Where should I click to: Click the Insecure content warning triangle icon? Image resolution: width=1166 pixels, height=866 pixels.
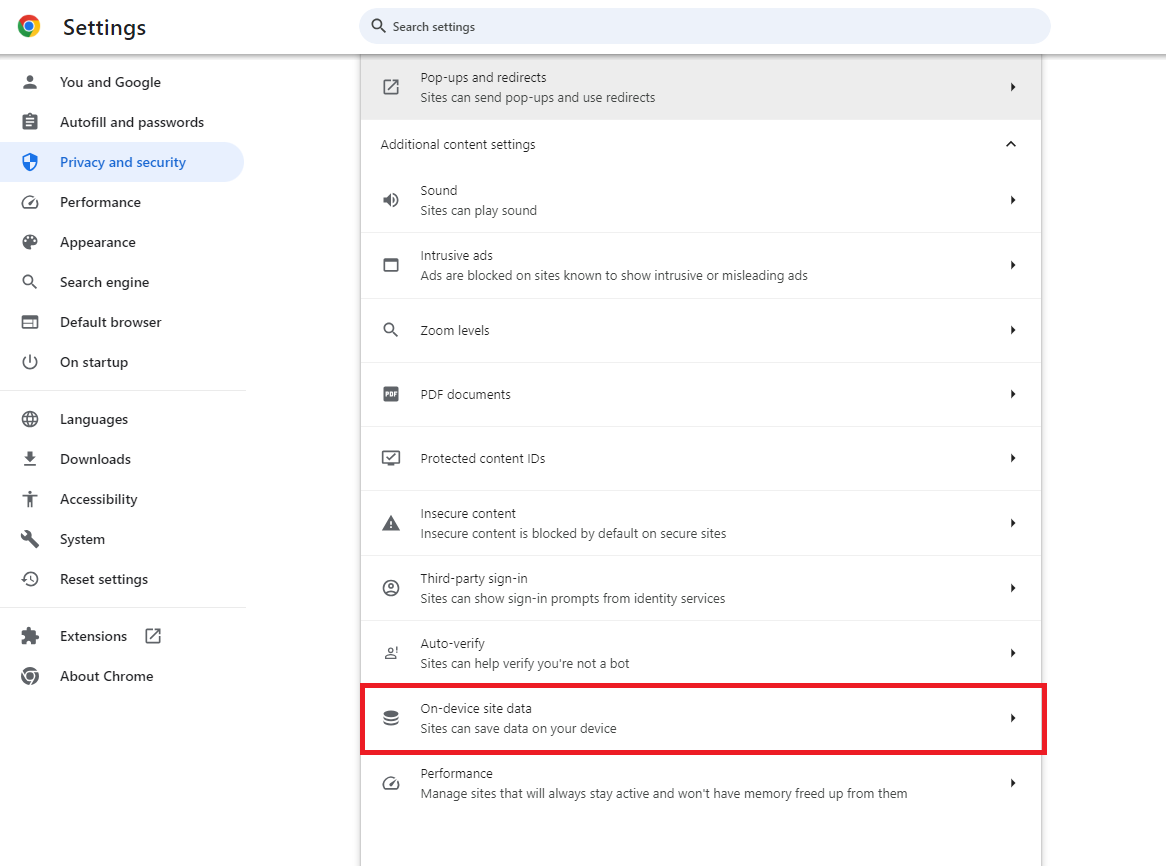pyautogui.click(x=391, y=523)
